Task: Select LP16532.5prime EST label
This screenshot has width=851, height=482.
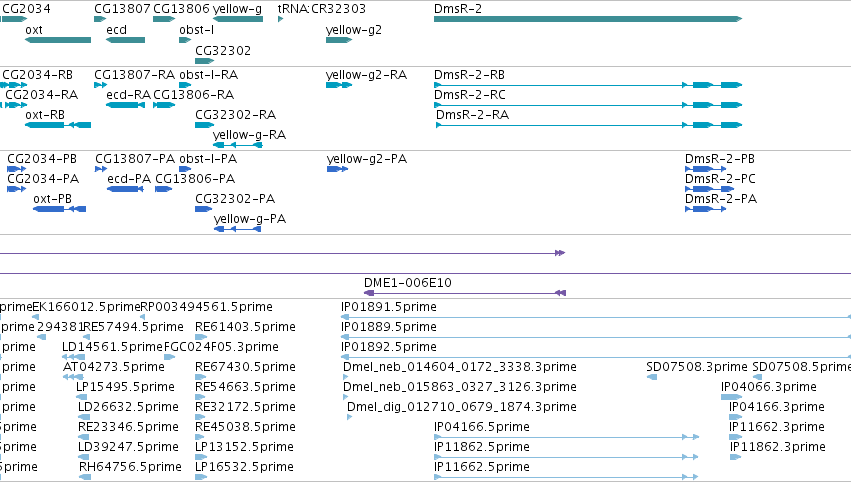Action: (x=244, y=467)
